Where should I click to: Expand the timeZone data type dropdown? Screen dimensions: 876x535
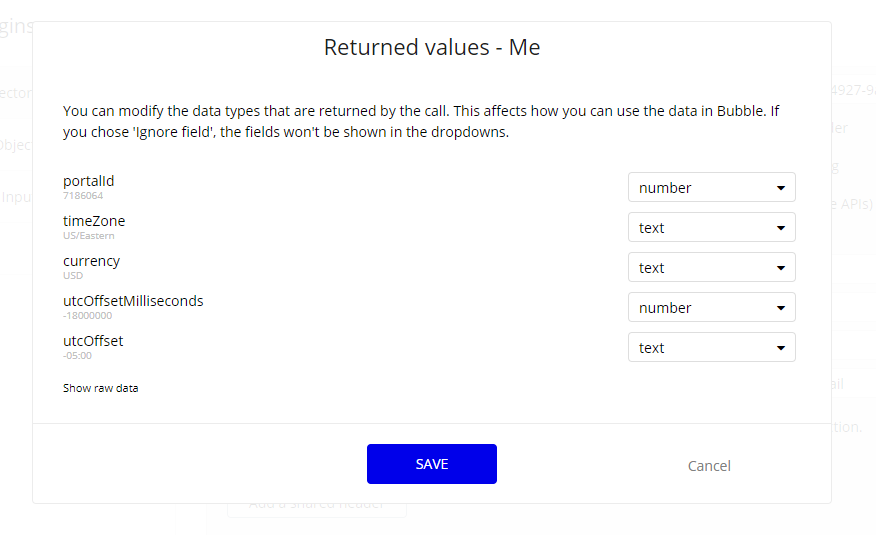[x=711, y=228]
